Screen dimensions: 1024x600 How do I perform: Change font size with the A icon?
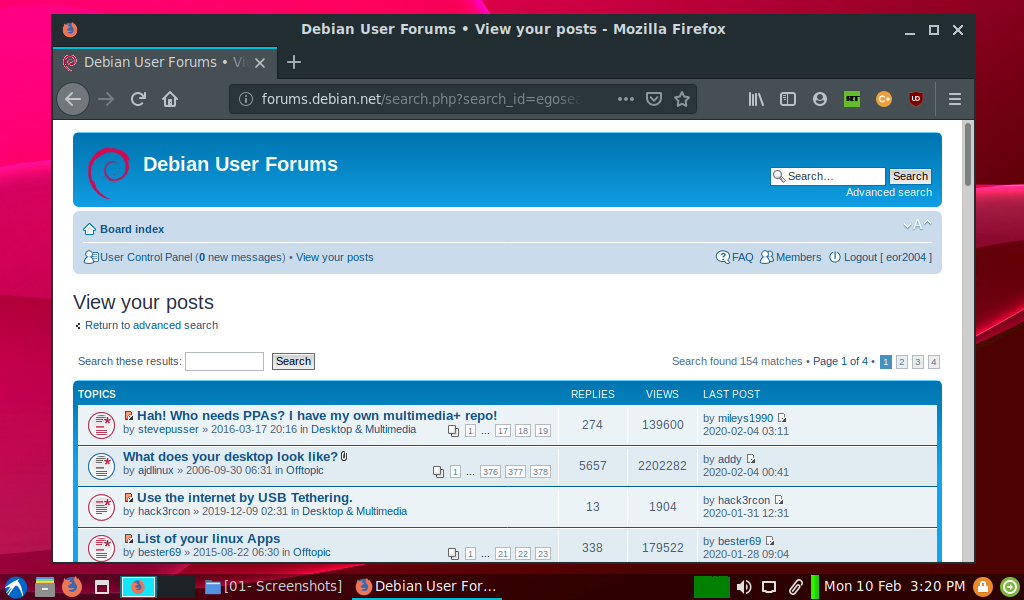(x=917, y=225)
